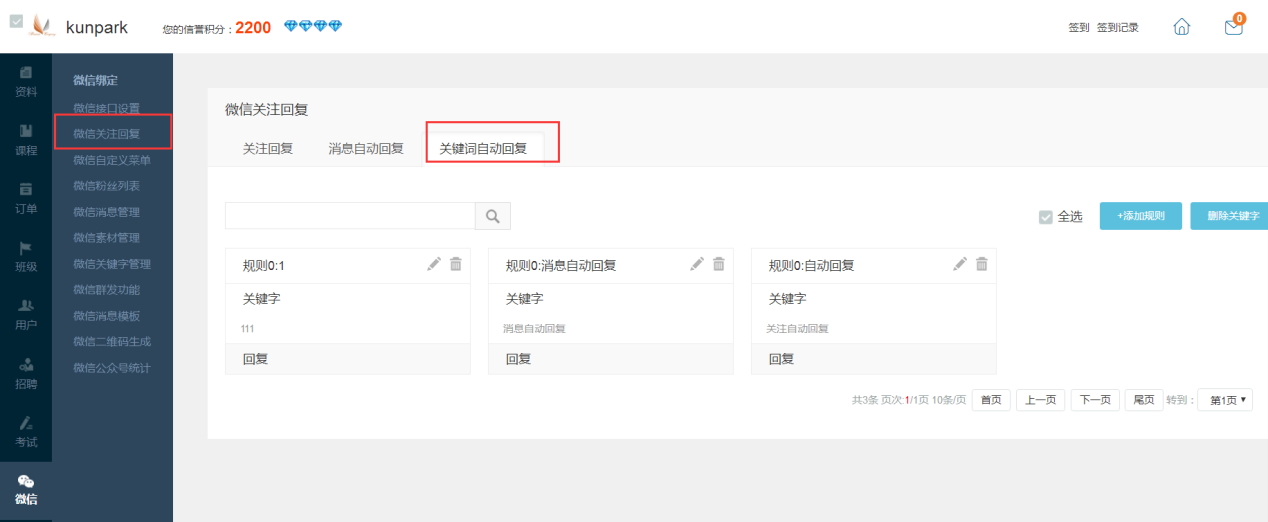The height and width of the screenshot is (522, 1268).
Task: Open the message inbox icon with badge
Action: coord(1234,26)
